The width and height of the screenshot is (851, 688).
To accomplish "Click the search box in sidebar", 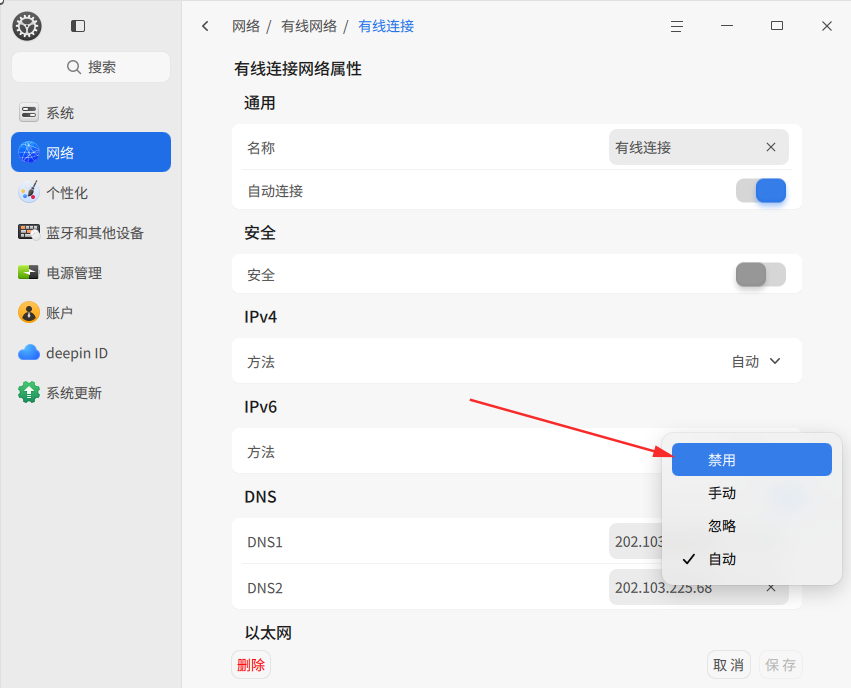I will [91, 67].
